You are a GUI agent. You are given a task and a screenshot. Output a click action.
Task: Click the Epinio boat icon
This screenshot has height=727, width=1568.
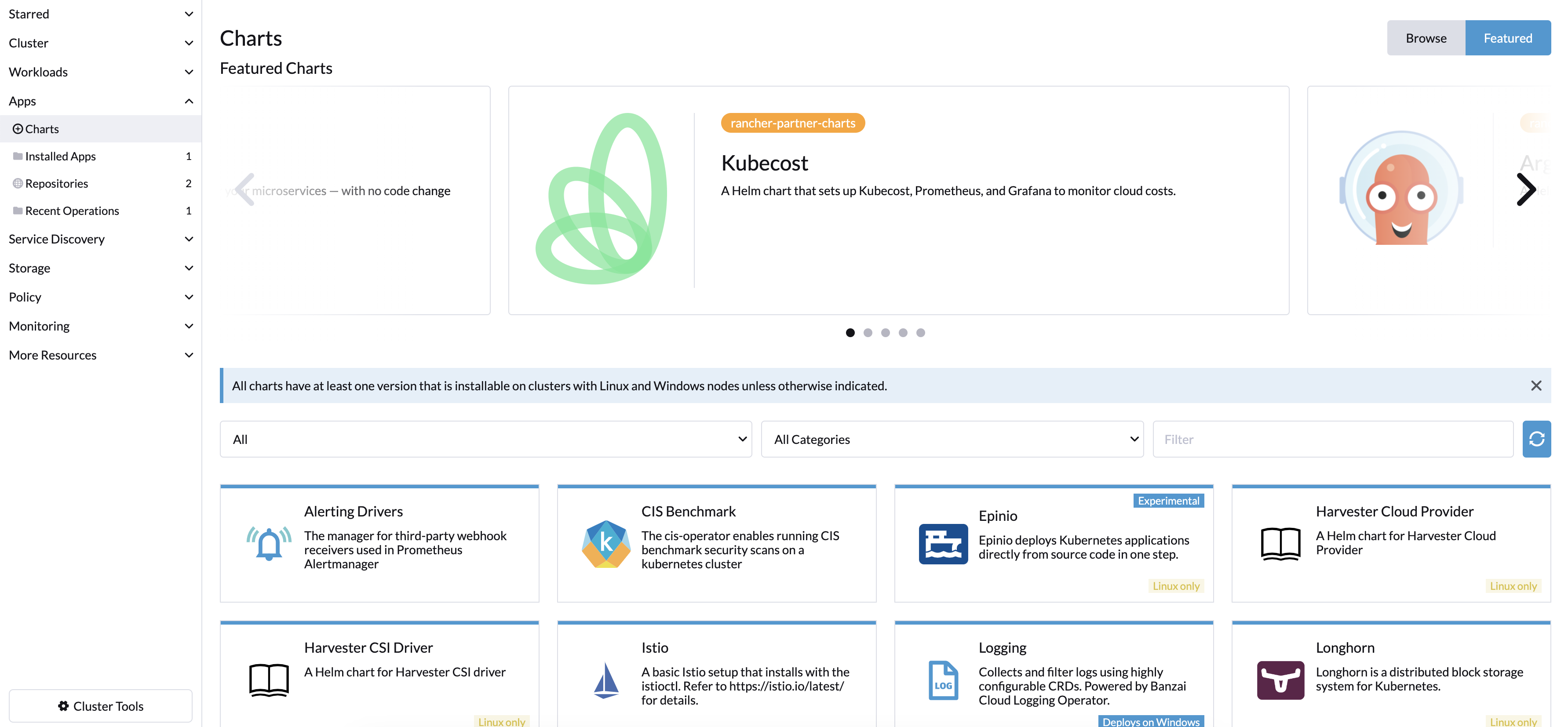point(943,543)
